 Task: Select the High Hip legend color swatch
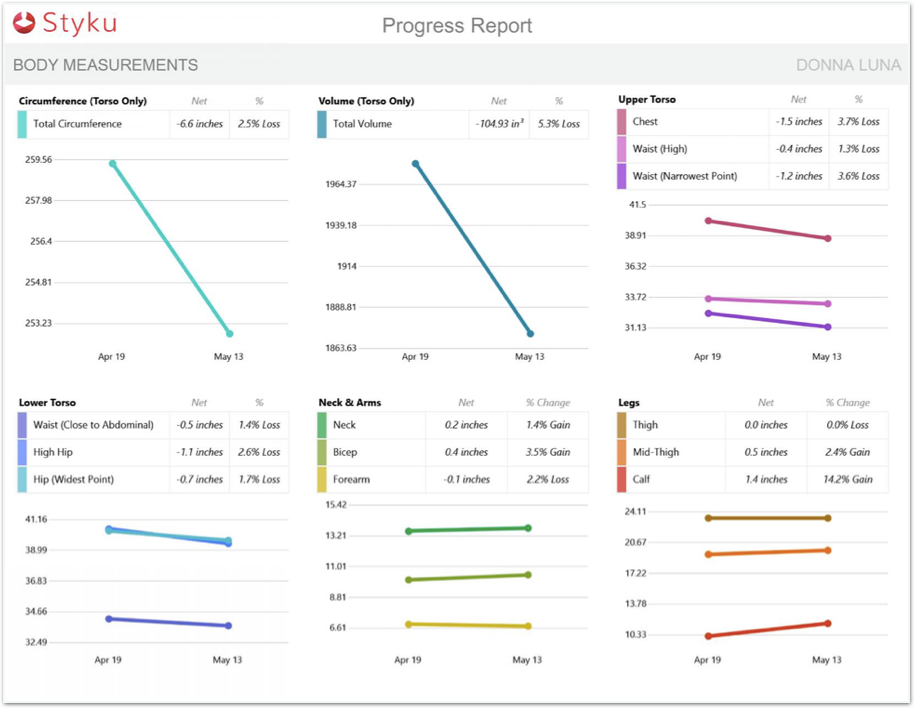[22, 452]
